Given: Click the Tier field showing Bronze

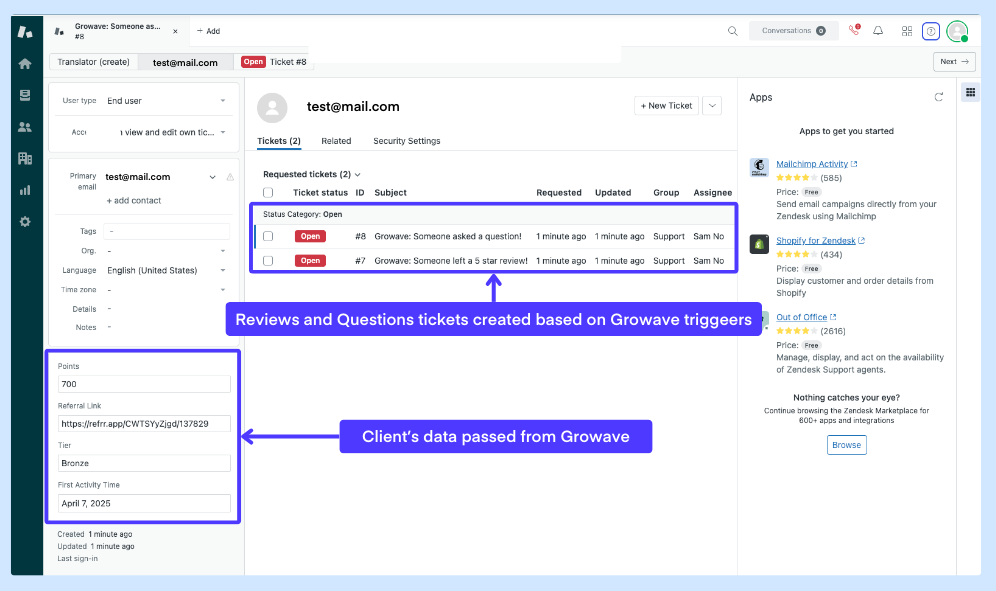Looking at the screenshot, I should [x=144, y=463].
